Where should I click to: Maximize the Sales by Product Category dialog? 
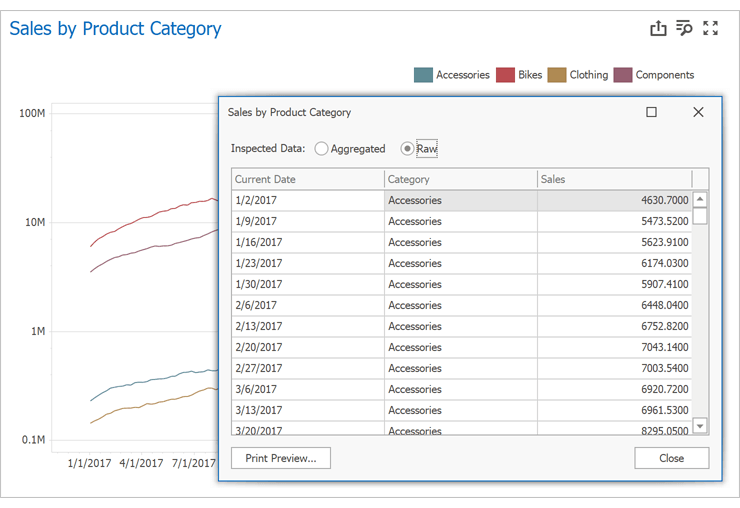652,112
